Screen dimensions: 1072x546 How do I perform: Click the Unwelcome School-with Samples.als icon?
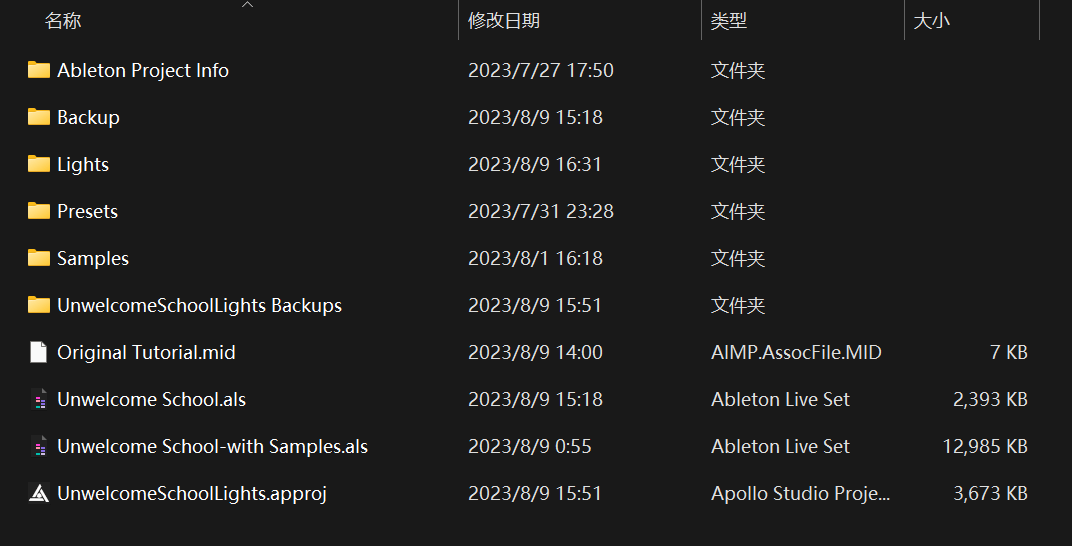(39, 446)
